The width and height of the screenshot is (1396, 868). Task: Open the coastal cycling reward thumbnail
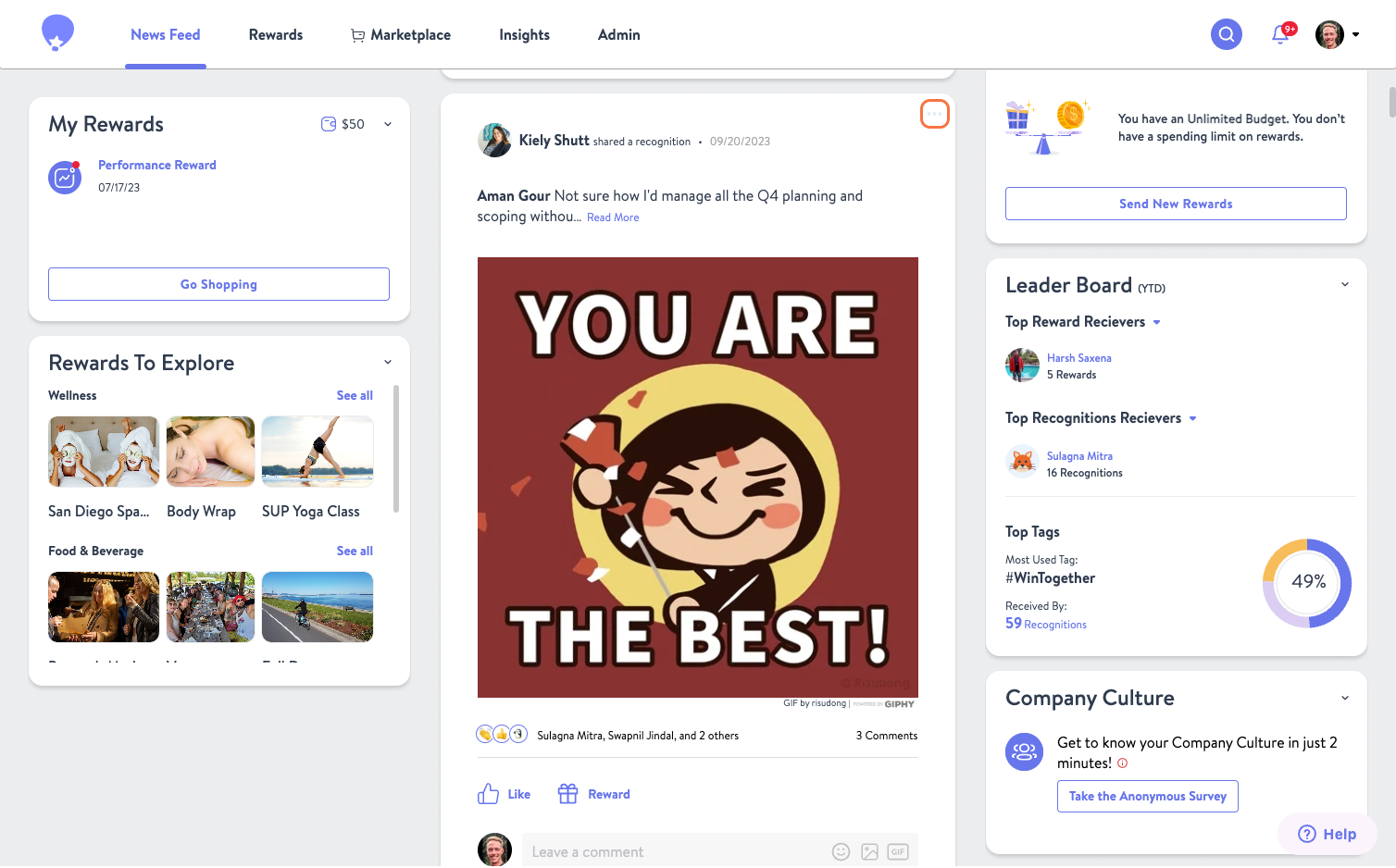click(318, 607)
